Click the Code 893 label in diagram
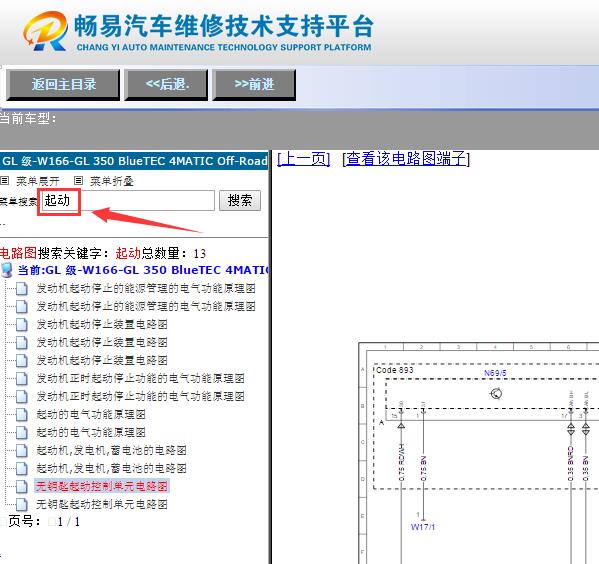 click(x=395, y=370)
